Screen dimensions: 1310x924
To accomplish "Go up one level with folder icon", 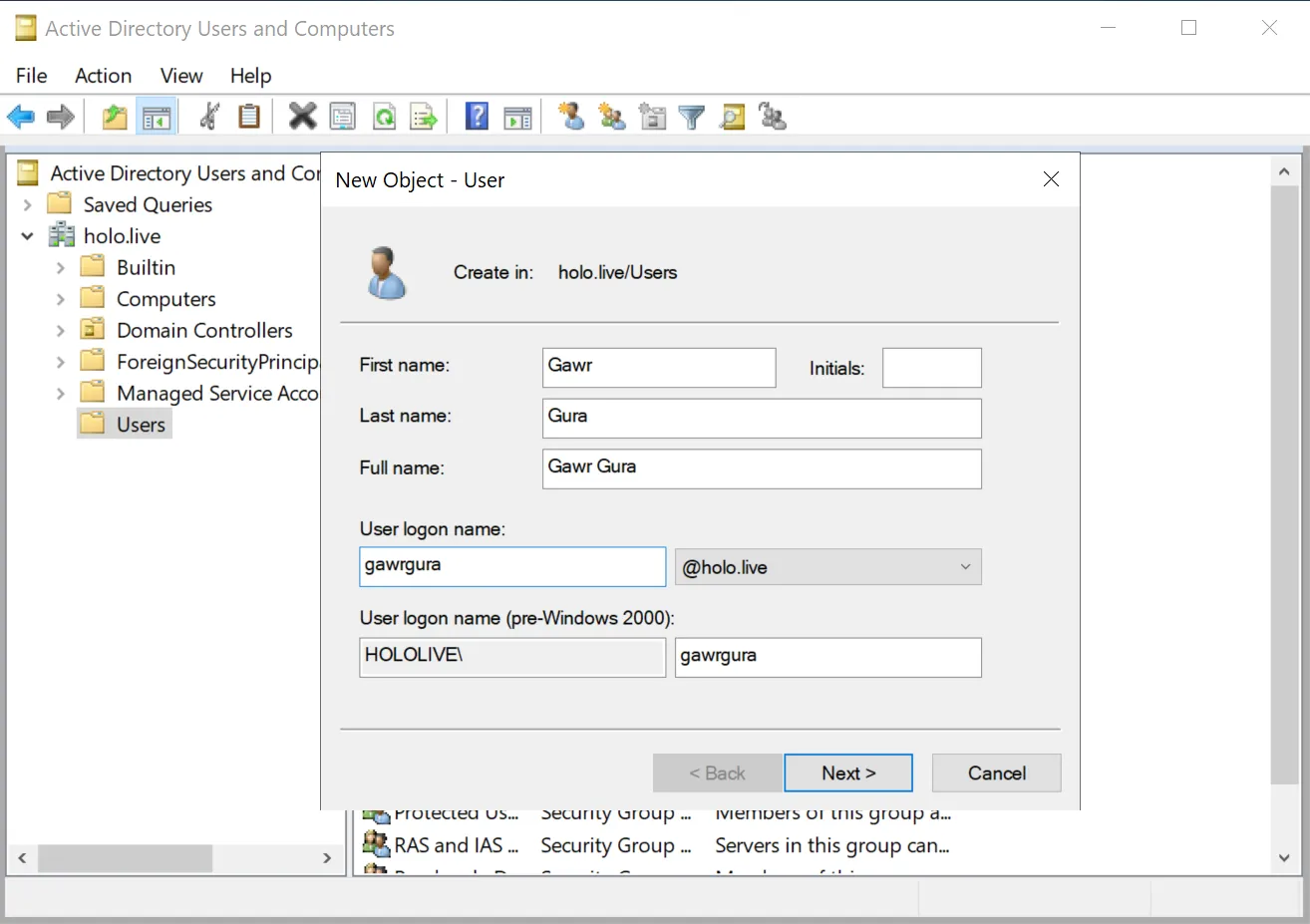I will click(115, 117).
